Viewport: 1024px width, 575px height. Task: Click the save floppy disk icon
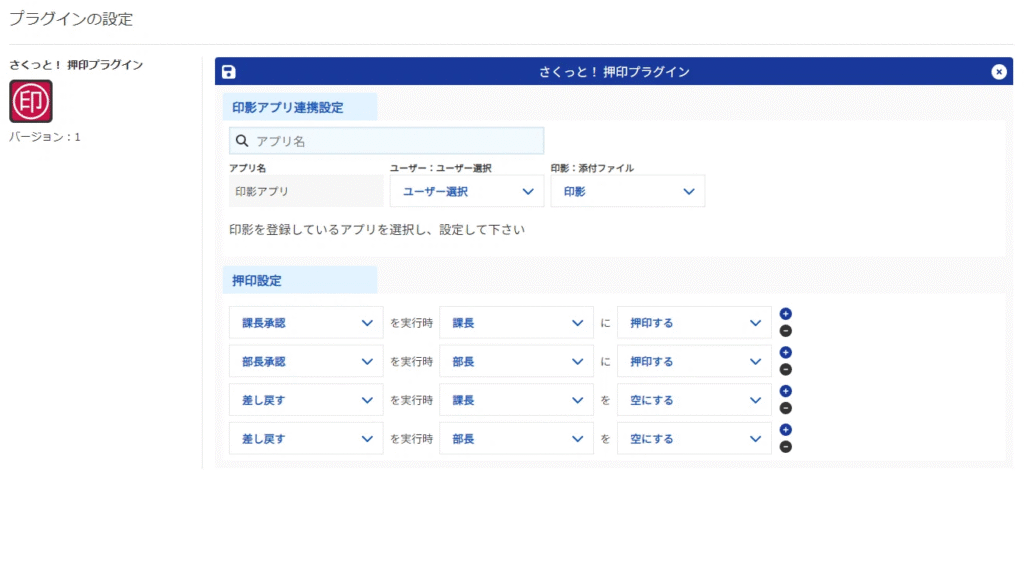click(x=229, y=72)
